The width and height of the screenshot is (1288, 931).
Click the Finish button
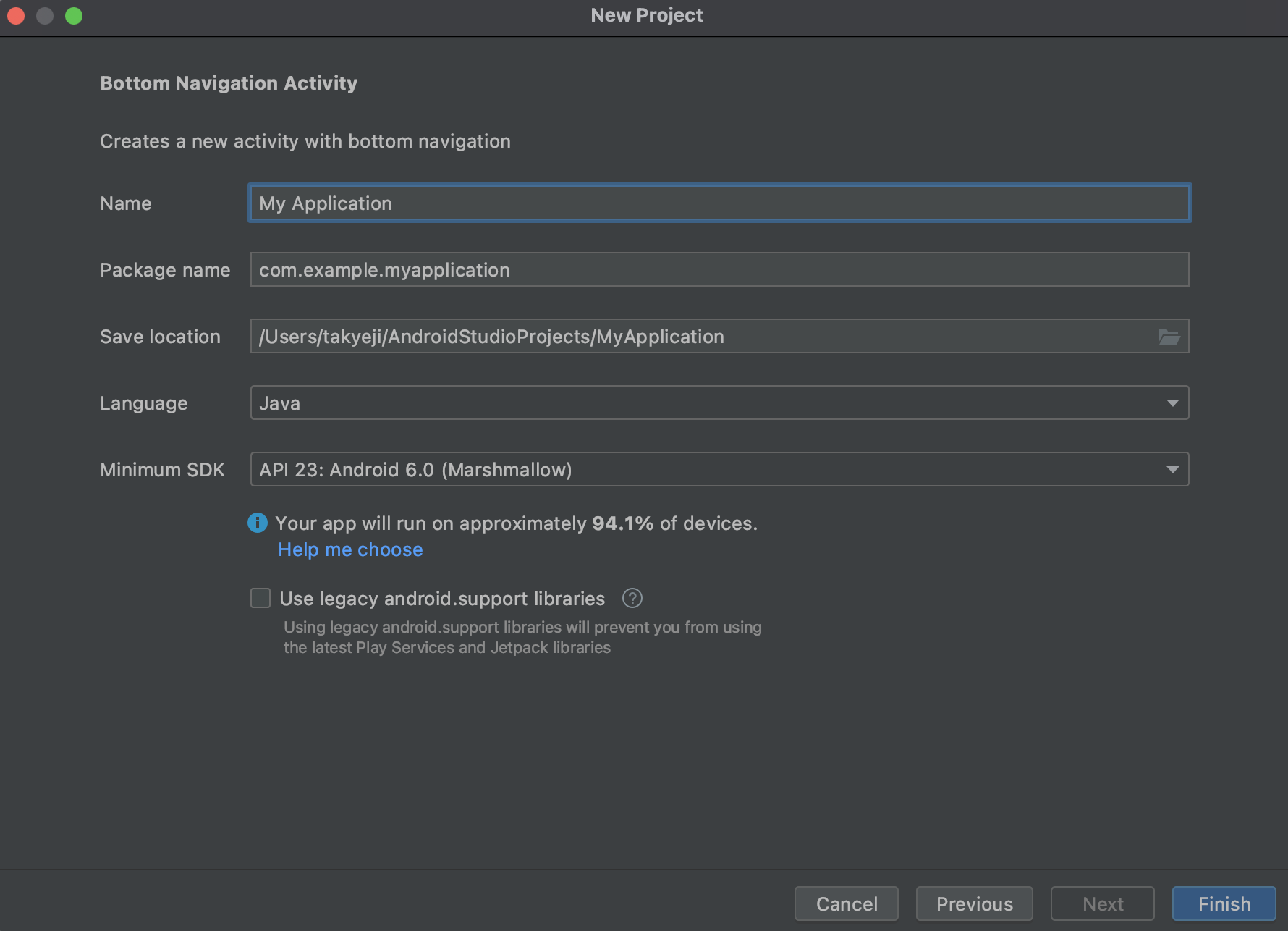point(1224,903)
